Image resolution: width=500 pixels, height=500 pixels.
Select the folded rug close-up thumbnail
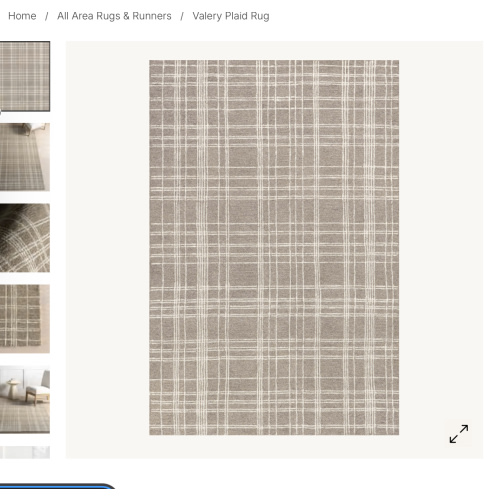point(25,238)
